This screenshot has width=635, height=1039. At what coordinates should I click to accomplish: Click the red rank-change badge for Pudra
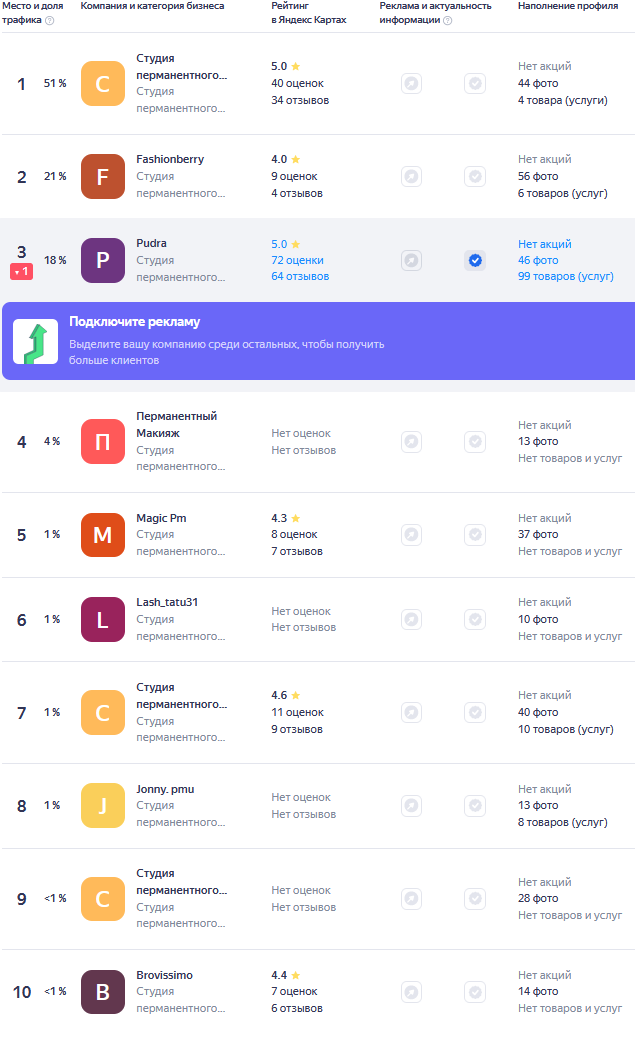click(x=21, y=272)
